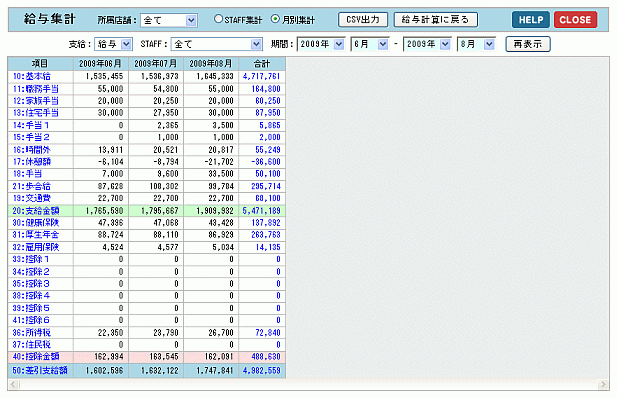Click the HELP button
The height and width of the screenshot is (398, 617).
(531, 20)
